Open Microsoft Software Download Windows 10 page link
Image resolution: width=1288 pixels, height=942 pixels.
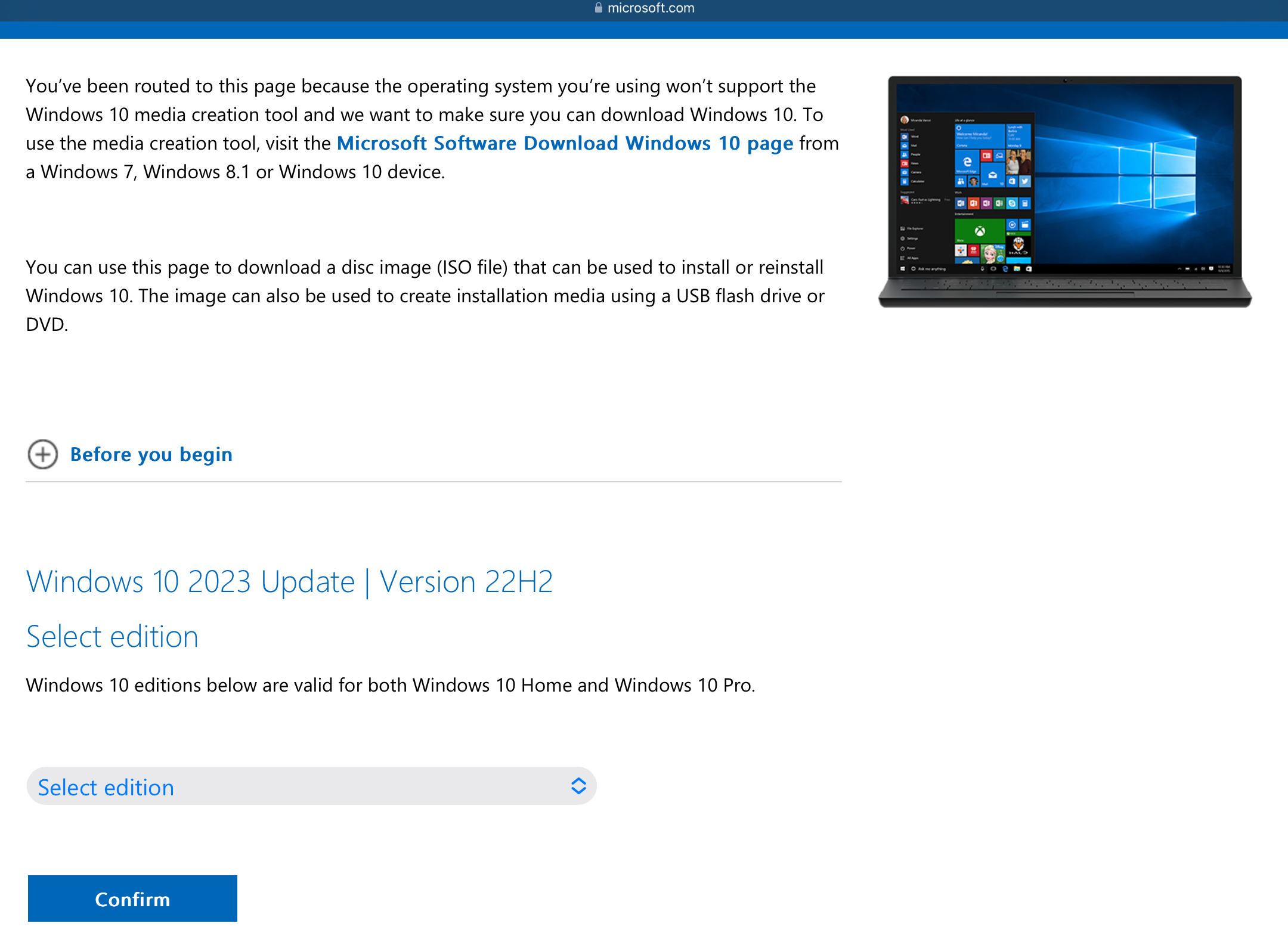point(565,144)
